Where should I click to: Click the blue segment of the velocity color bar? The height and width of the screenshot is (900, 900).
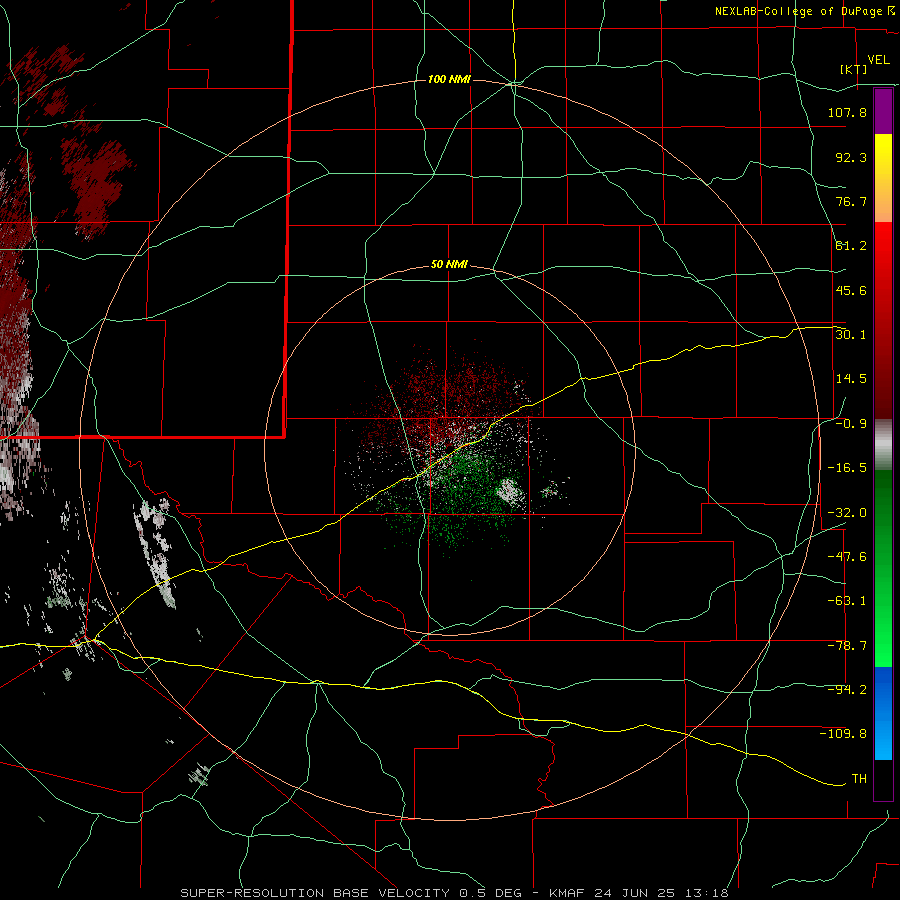[883, 713]
